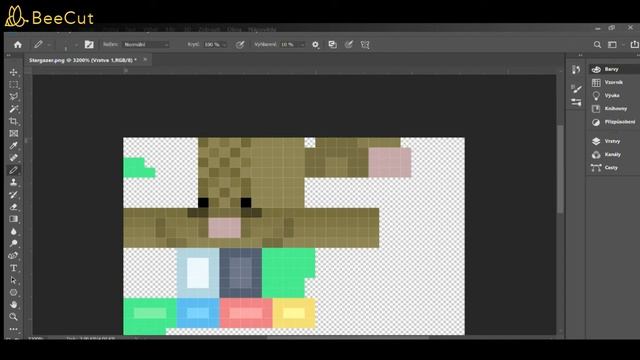Select the Pencil tool in toolbox
This screenshot has width=640, height=360.
click(13, 170)
